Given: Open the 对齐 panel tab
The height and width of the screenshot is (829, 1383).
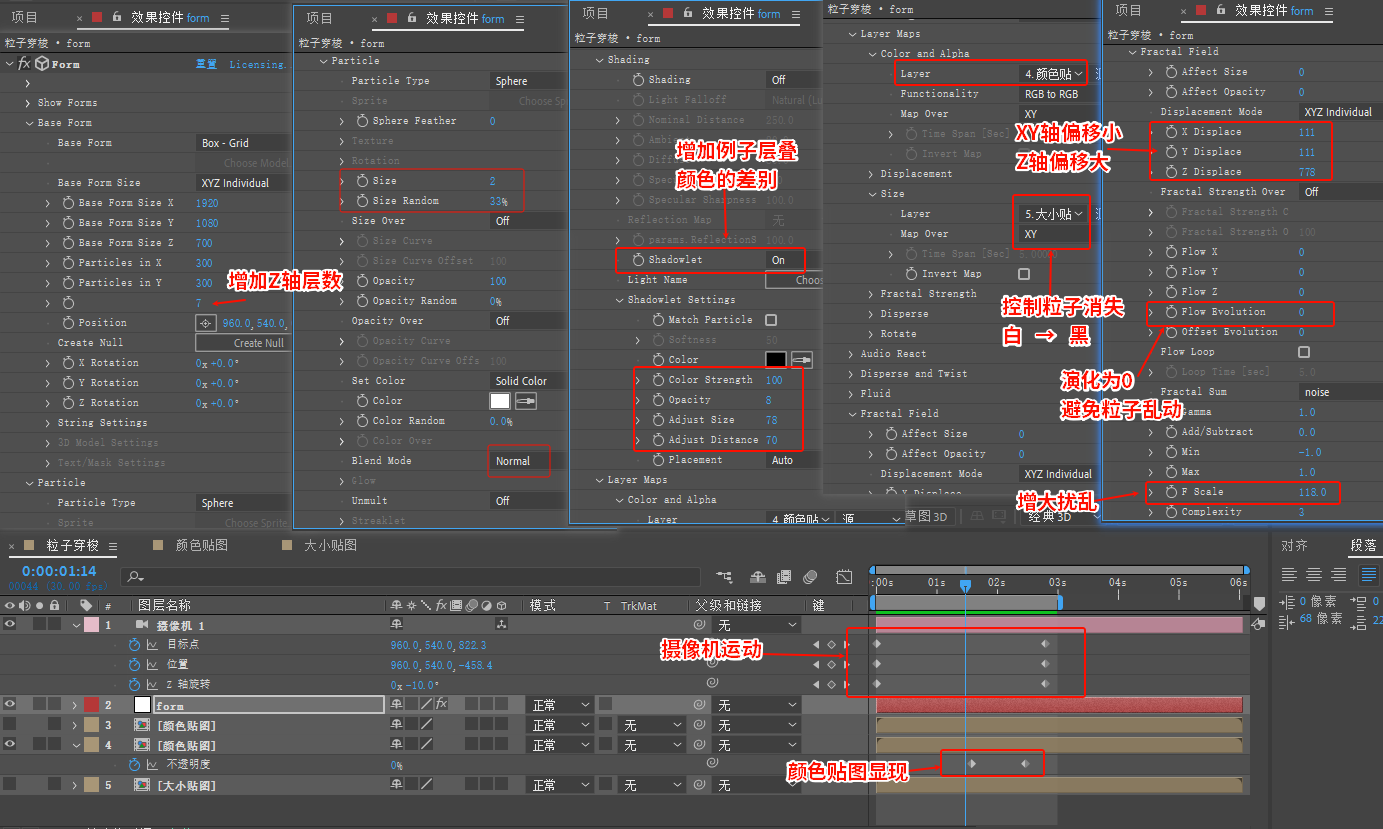Looking at the screenshot, I should click(x=1294, y=545).
